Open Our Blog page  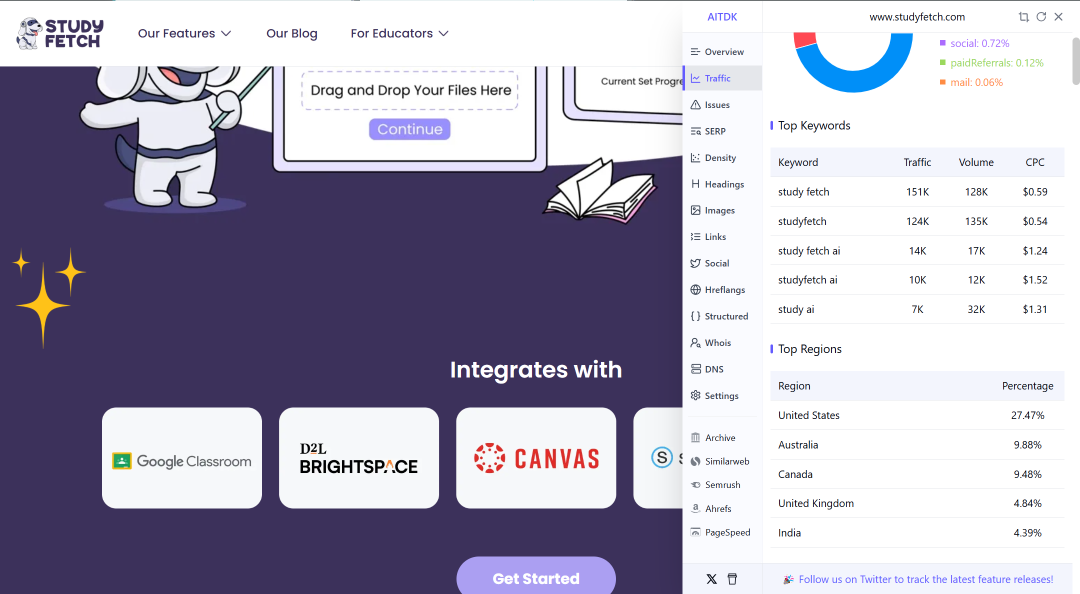292,33
